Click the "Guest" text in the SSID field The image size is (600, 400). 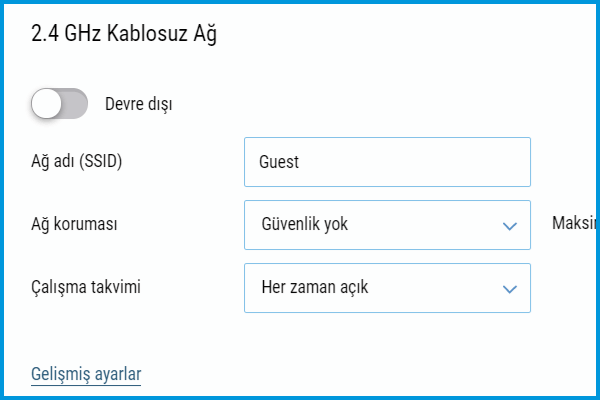tap(279, 162)
